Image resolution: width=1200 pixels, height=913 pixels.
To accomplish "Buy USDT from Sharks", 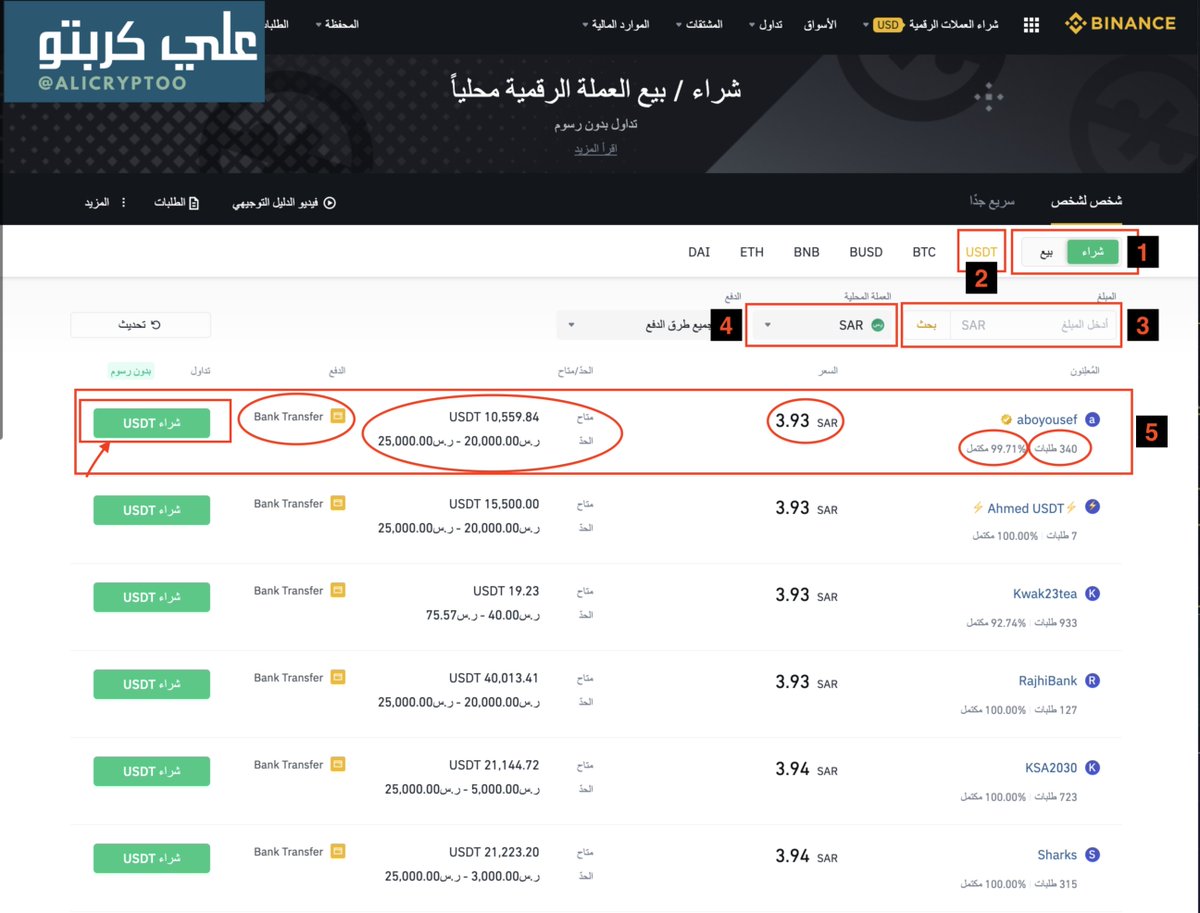I will coord(152,858).
